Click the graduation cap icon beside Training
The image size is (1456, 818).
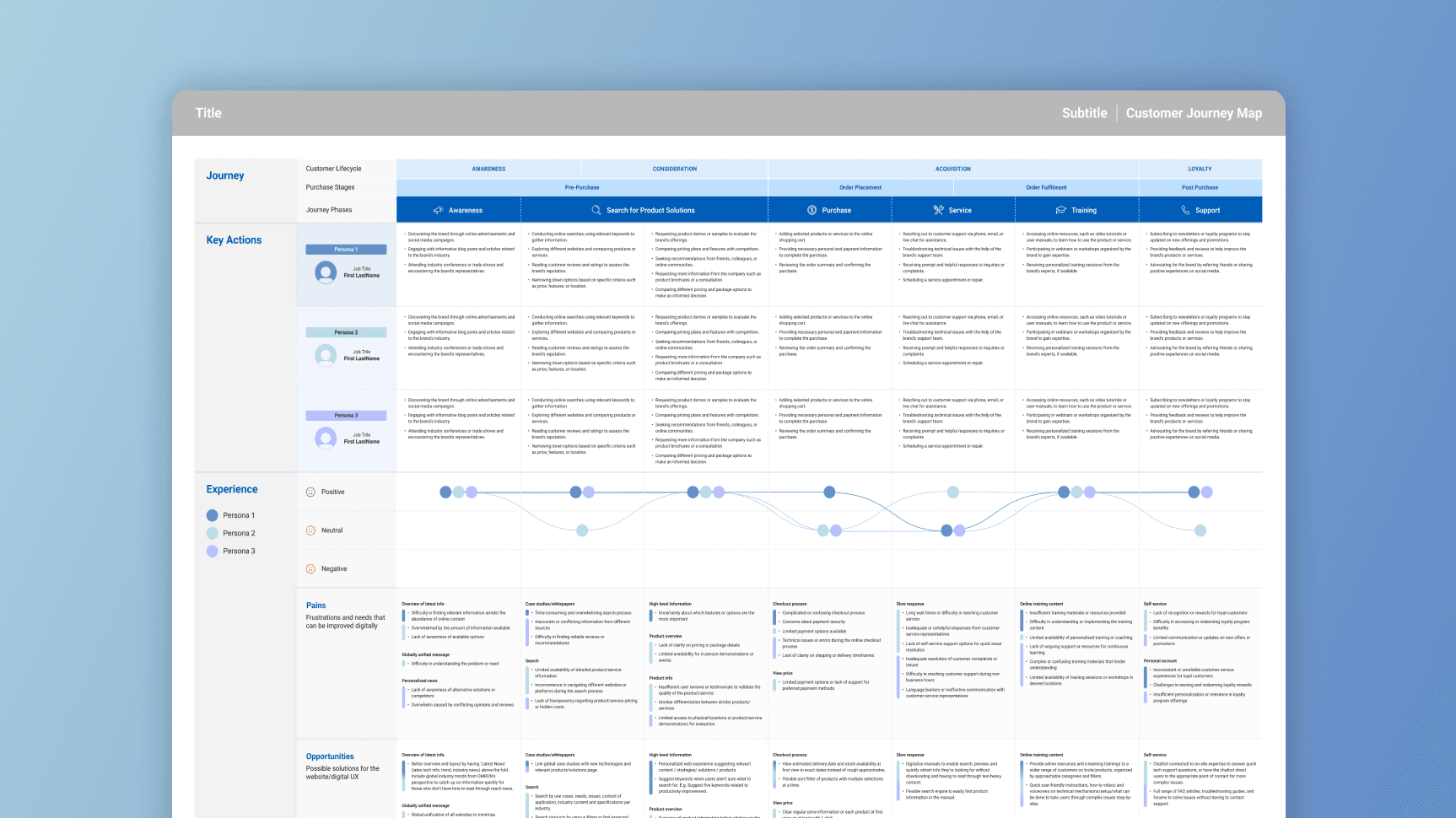click(1061, 210)
